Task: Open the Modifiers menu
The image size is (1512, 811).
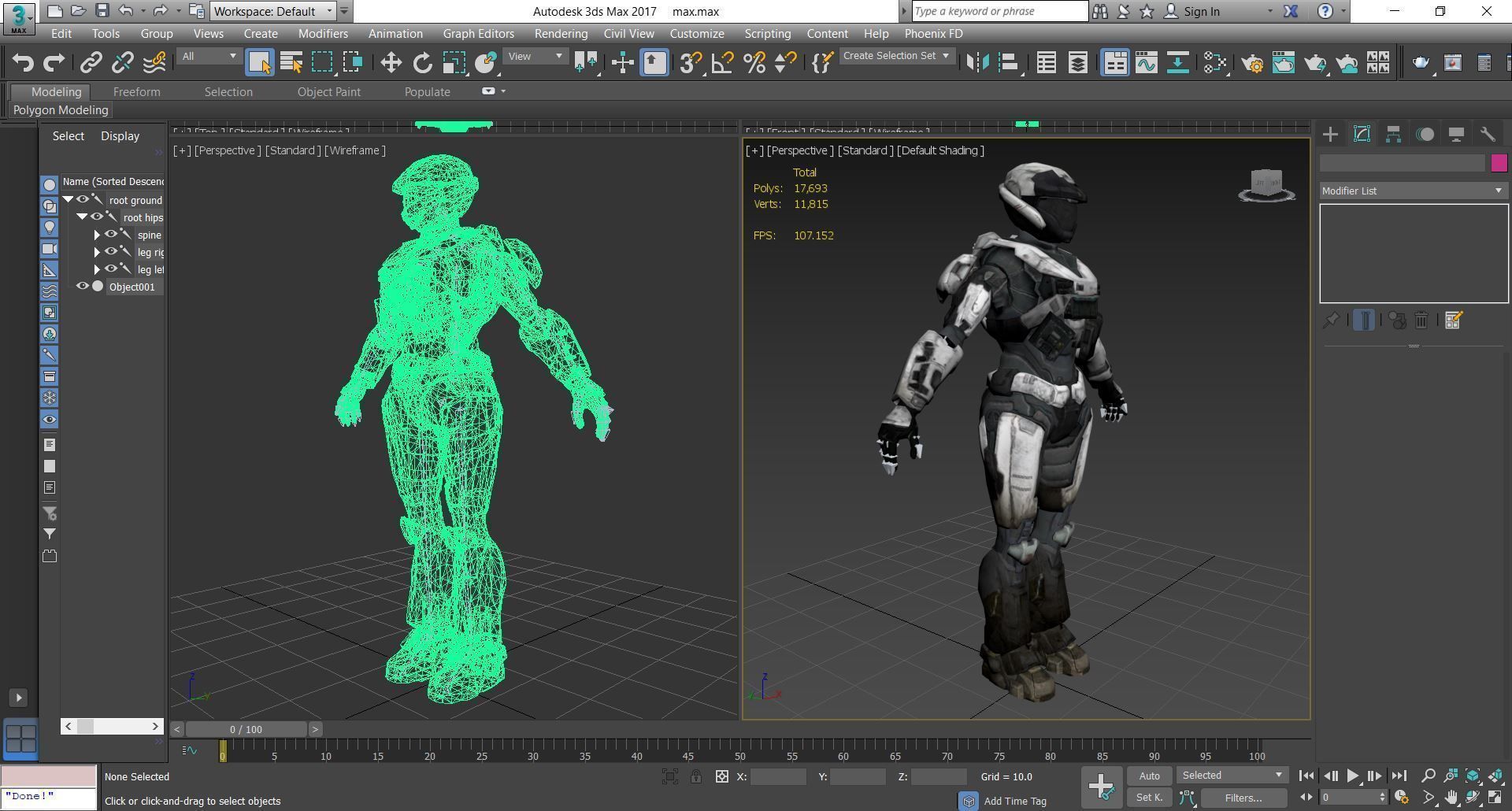Action: pos(323,34)
